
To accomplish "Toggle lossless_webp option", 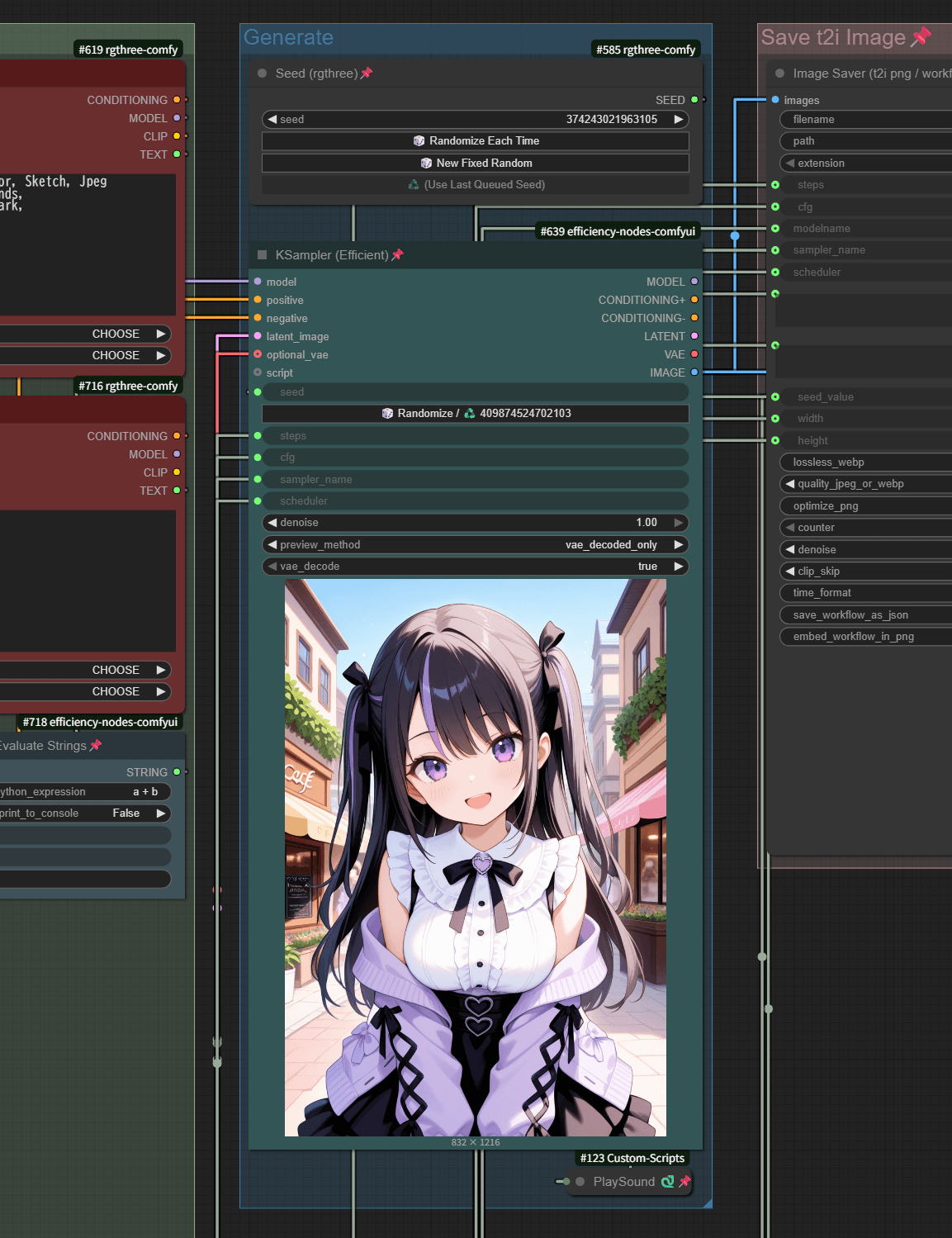I will [865, 462].
